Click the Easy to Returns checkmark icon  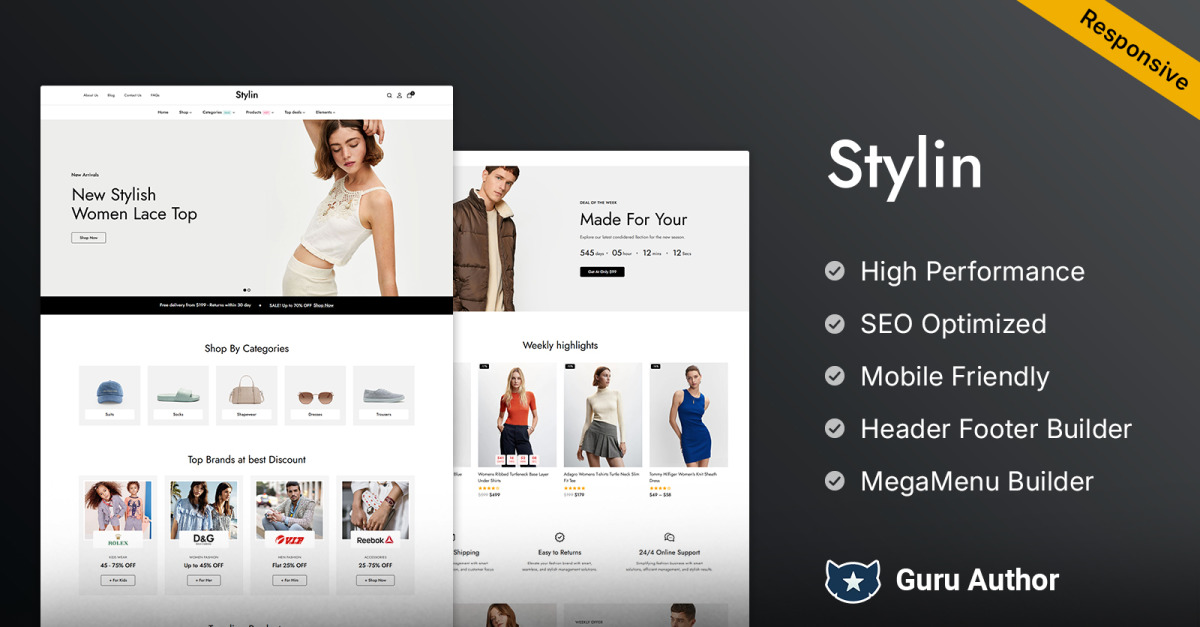pyautogui.click(x=560, y=537)
